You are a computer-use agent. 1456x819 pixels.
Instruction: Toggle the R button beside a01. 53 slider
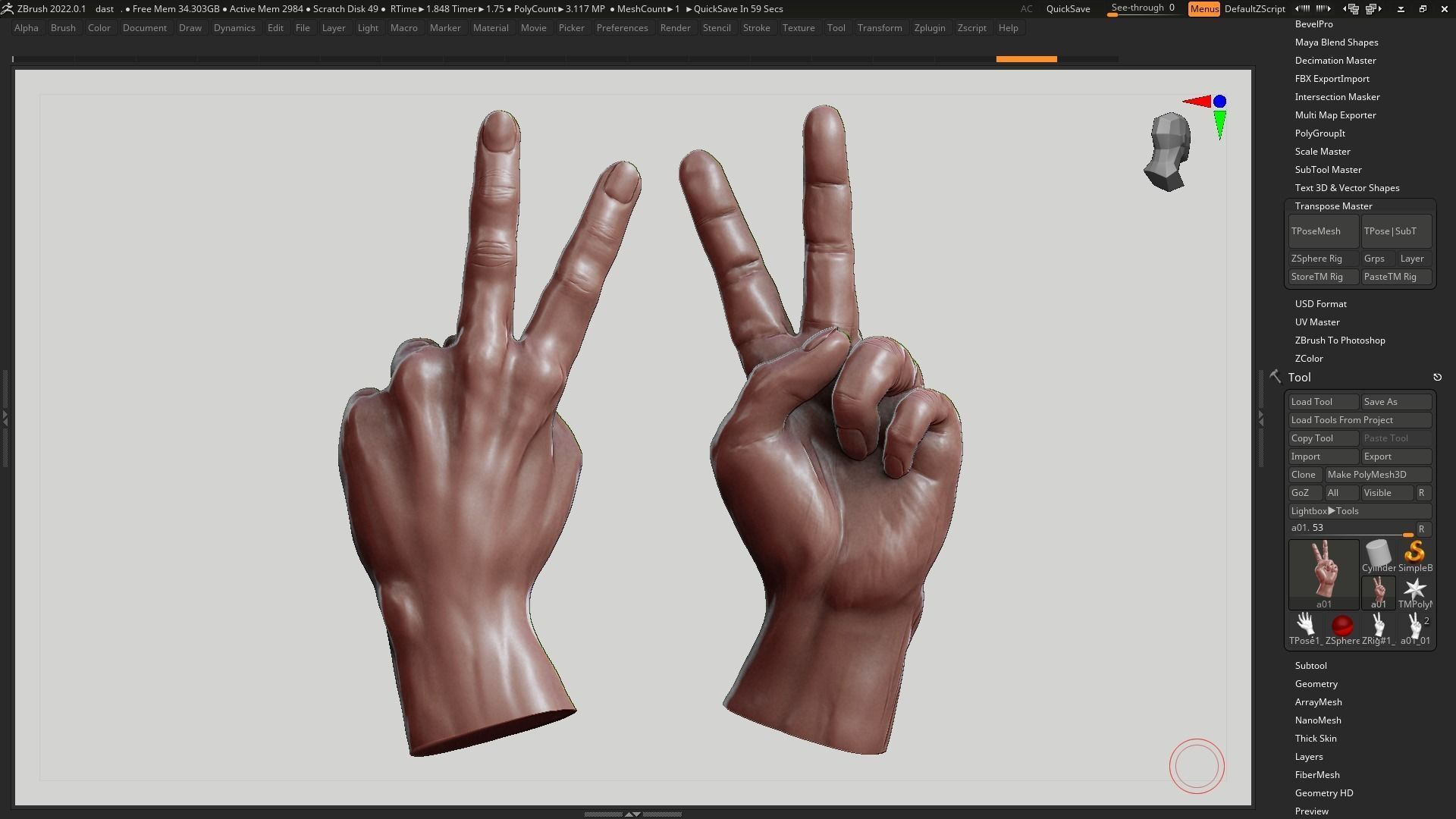(x=1423, y=529)
